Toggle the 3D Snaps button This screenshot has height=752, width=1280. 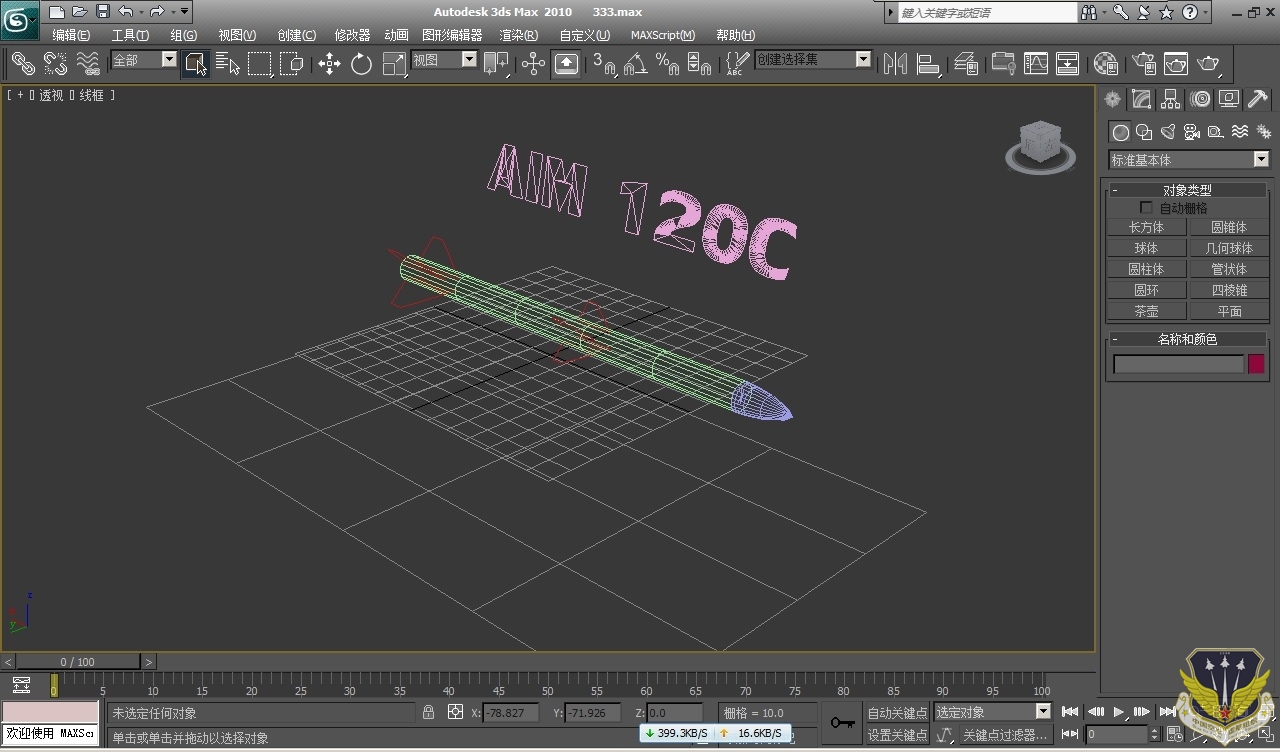point(603,63)
